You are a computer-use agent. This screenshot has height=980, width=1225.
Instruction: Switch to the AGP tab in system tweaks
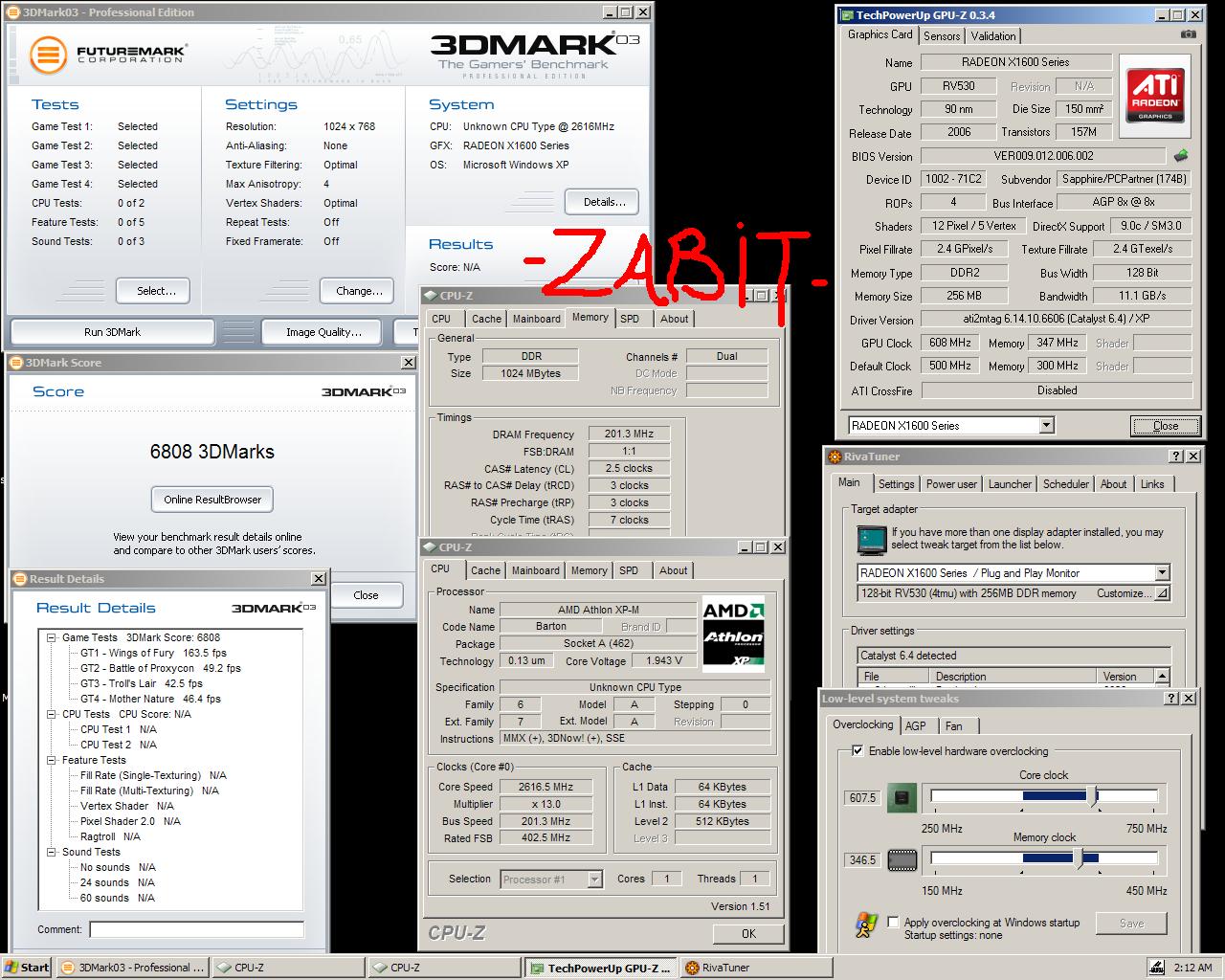click(x=916, y=726)
